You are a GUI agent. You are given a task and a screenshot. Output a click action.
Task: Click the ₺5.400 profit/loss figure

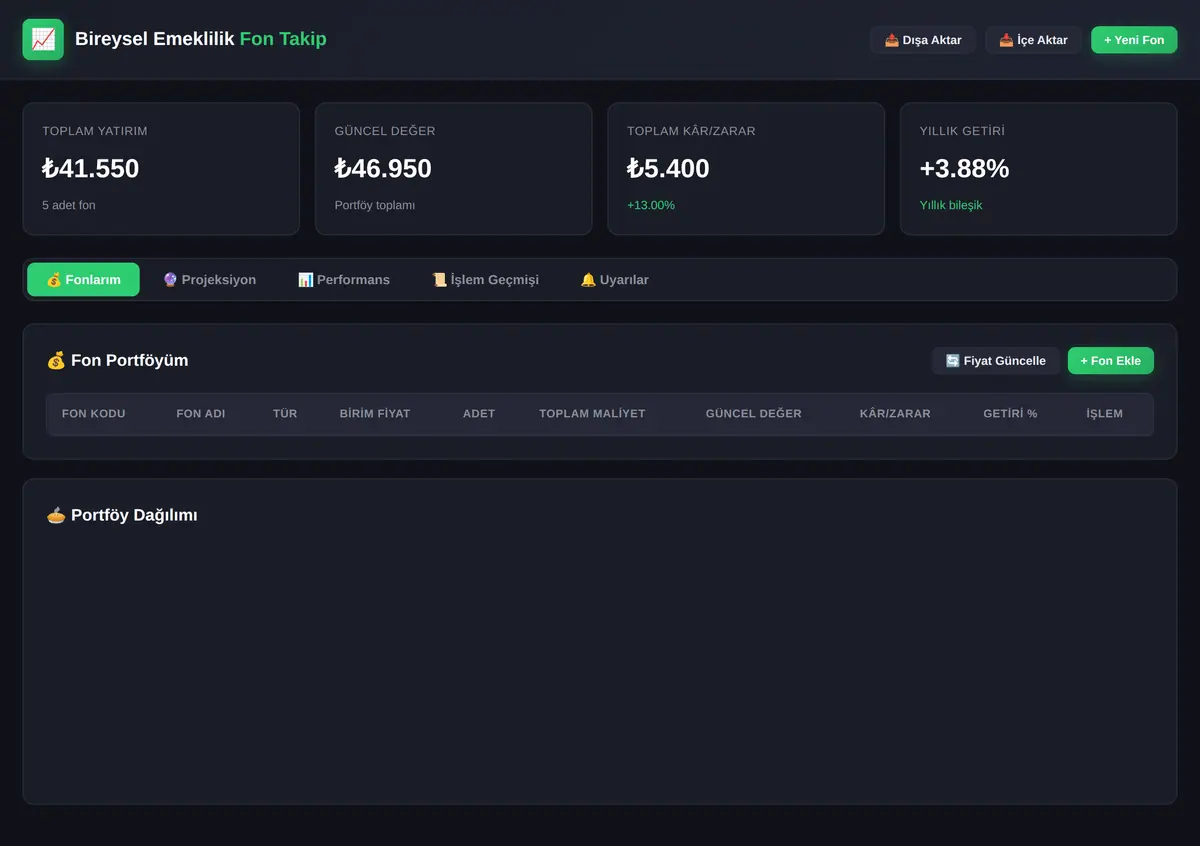pos(668,168)
